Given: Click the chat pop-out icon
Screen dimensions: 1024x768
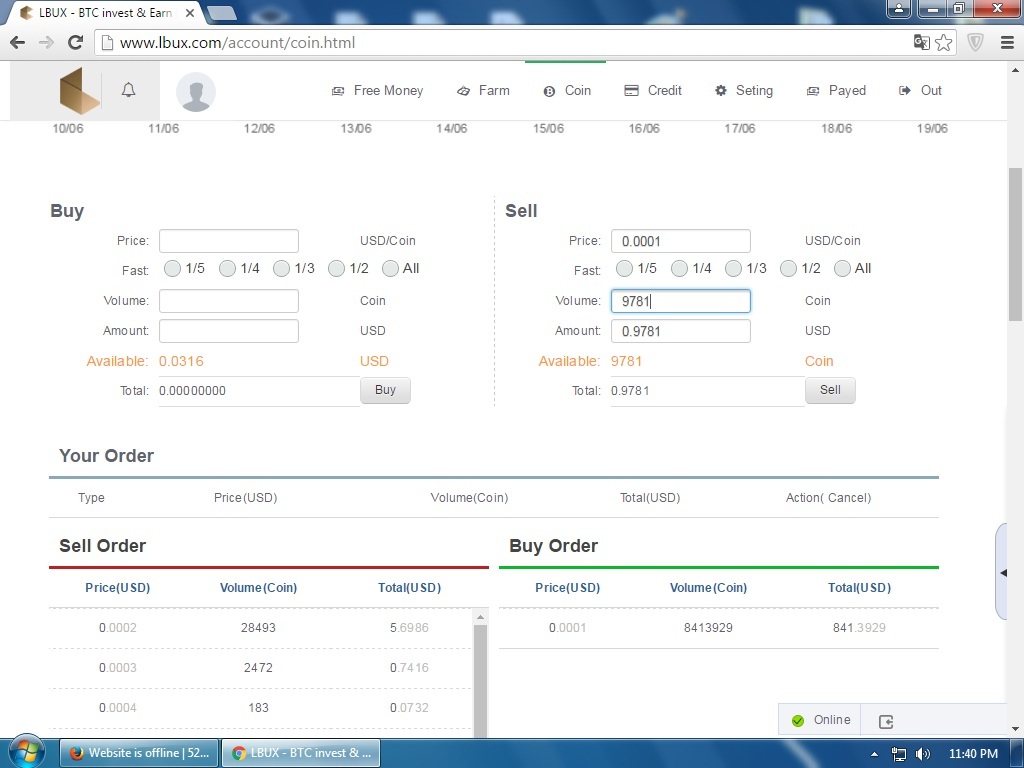Looking at the screenshot, I should 886,721.
